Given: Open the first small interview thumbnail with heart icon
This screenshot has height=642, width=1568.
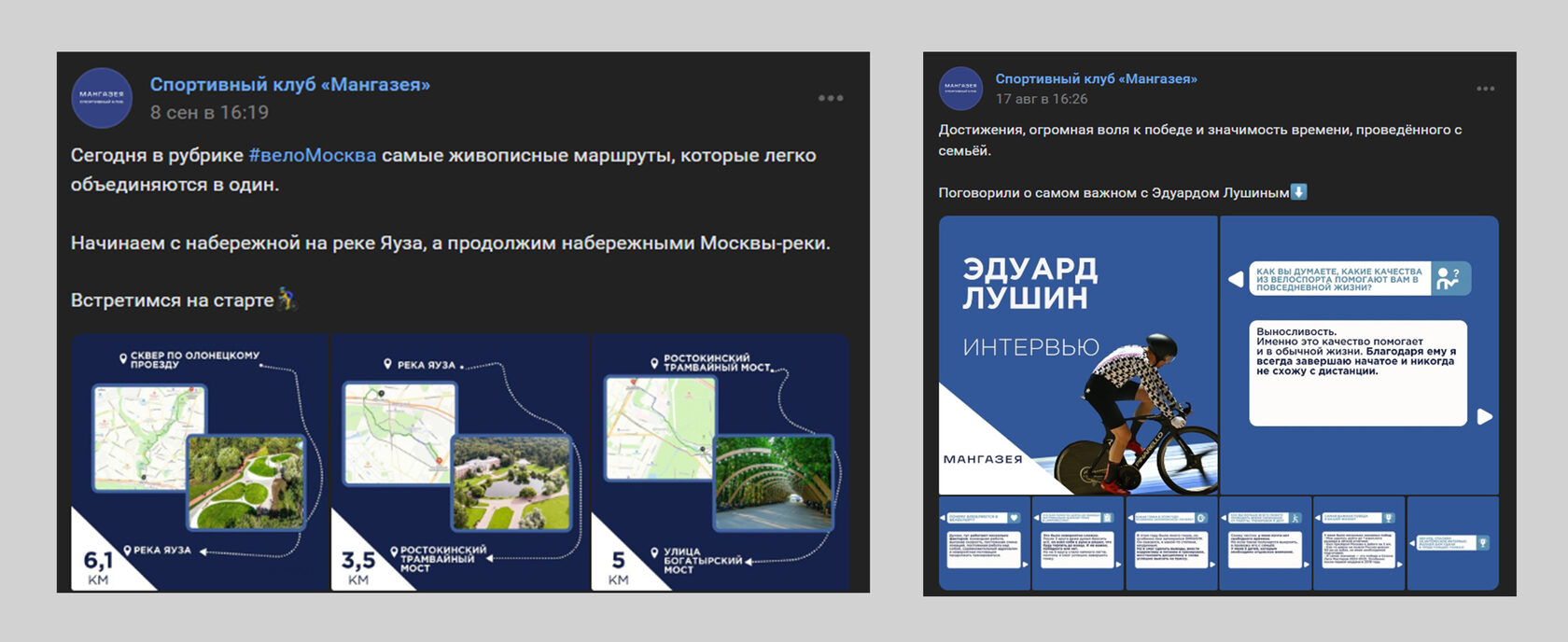Looking at the screenshot, I should 984,543.
